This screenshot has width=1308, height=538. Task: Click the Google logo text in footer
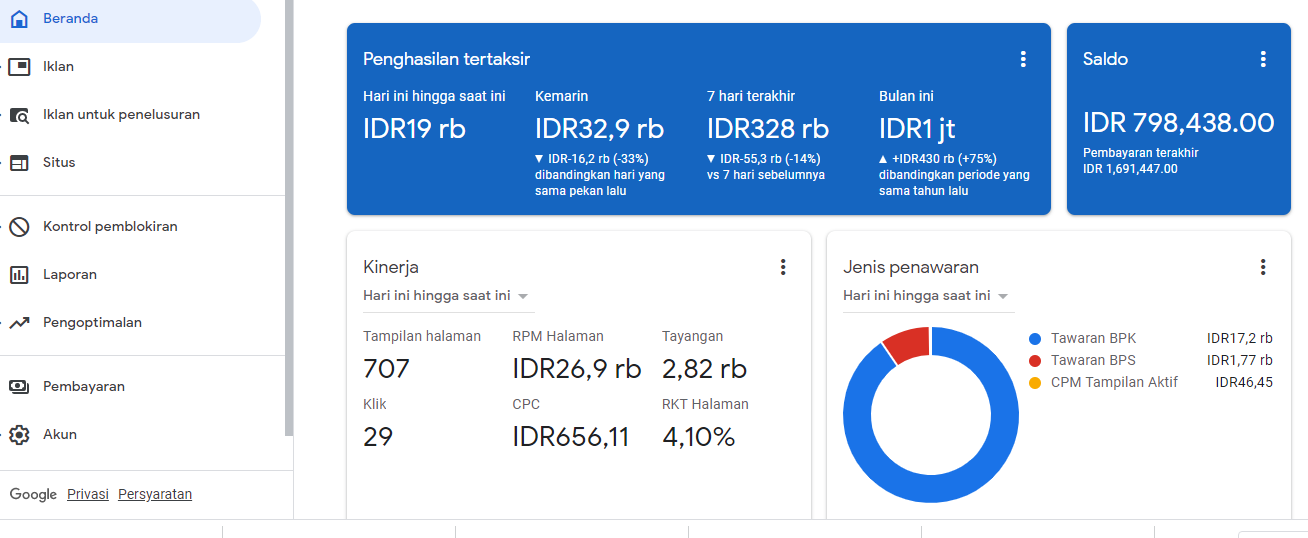coord(33,494)
